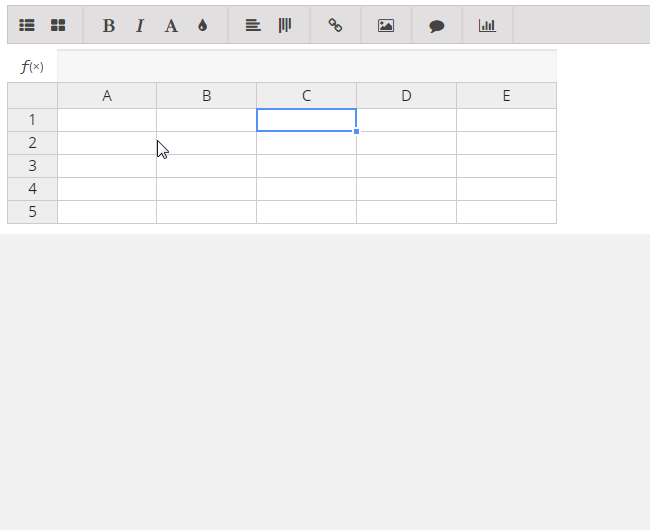This screenshot has height=530, width=650.
Task: Open the fill color droplet tool
Action: coord(202,26)
